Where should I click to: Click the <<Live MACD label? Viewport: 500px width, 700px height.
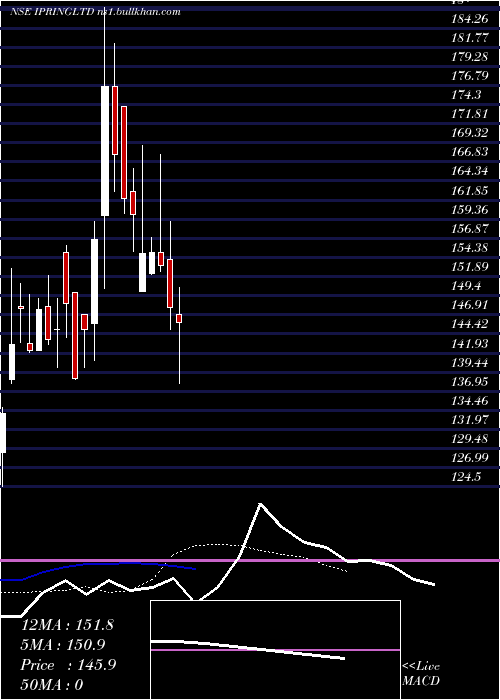point(421,674)
